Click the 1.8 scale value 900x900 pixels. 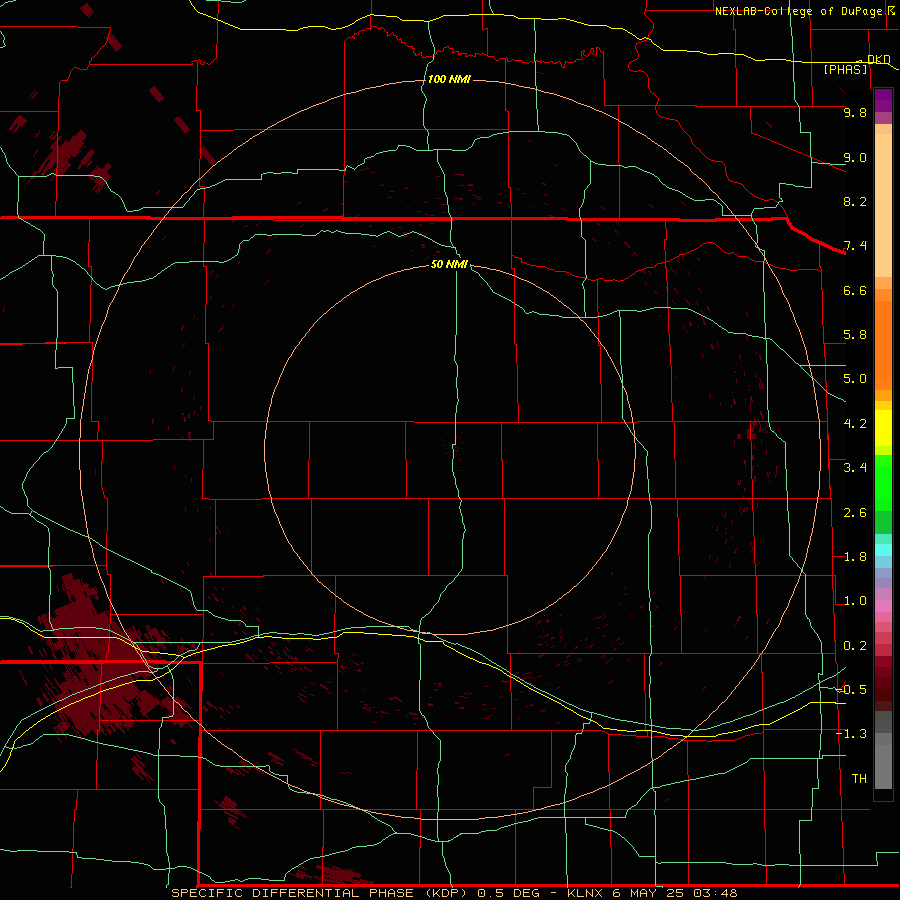[x=855, y=557]
